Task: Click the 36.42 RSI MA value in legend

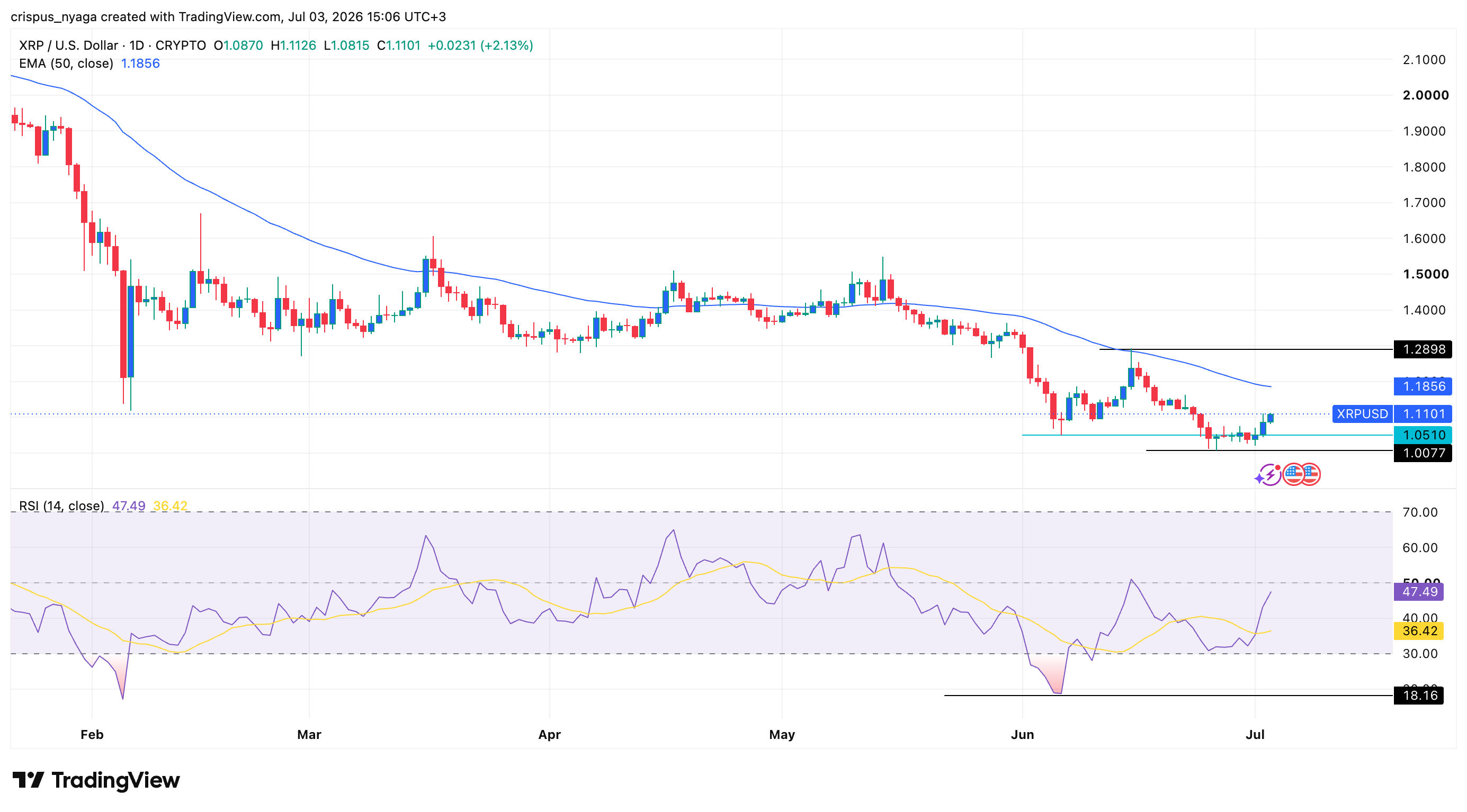Action: 171,506
